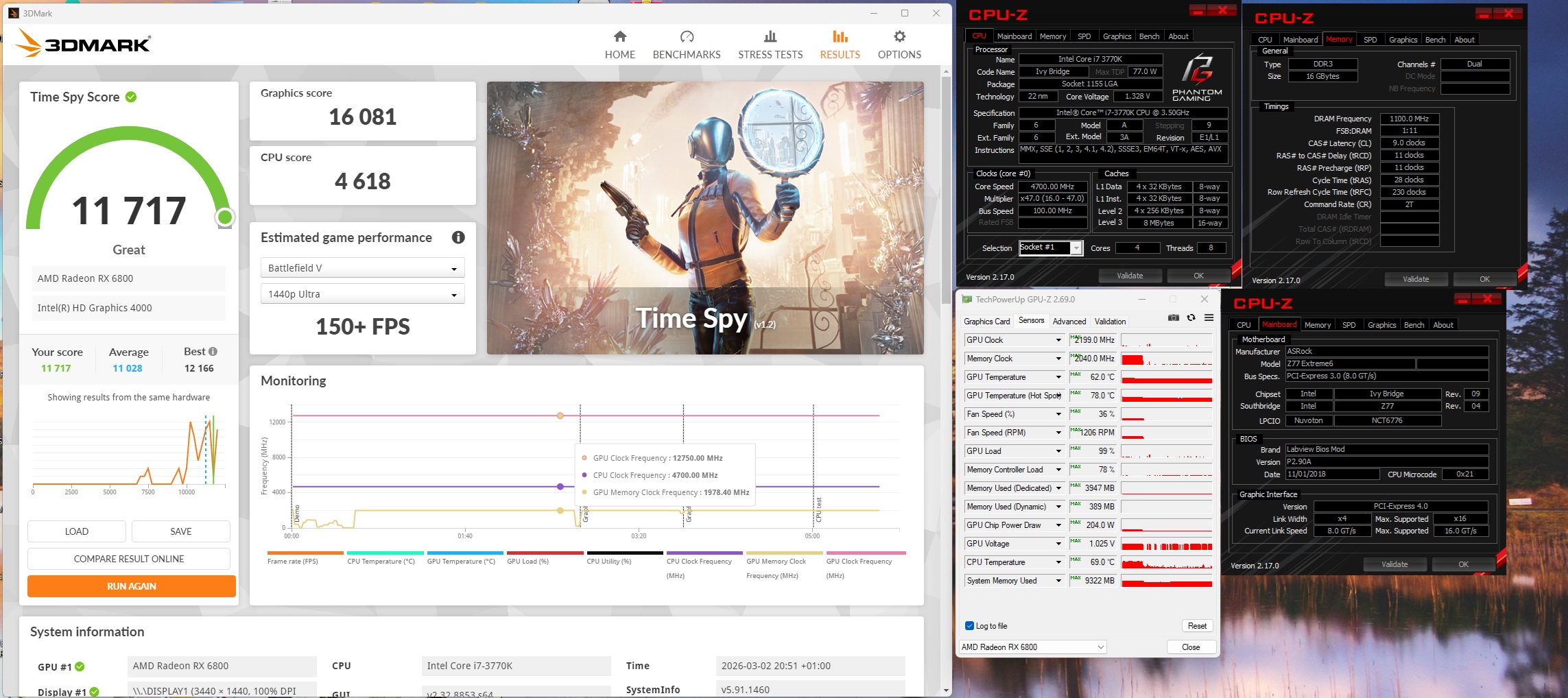This screenshot has width=1568, height=698.
Task: Open the STRESS TESTS section
Action: click(770, 45)
